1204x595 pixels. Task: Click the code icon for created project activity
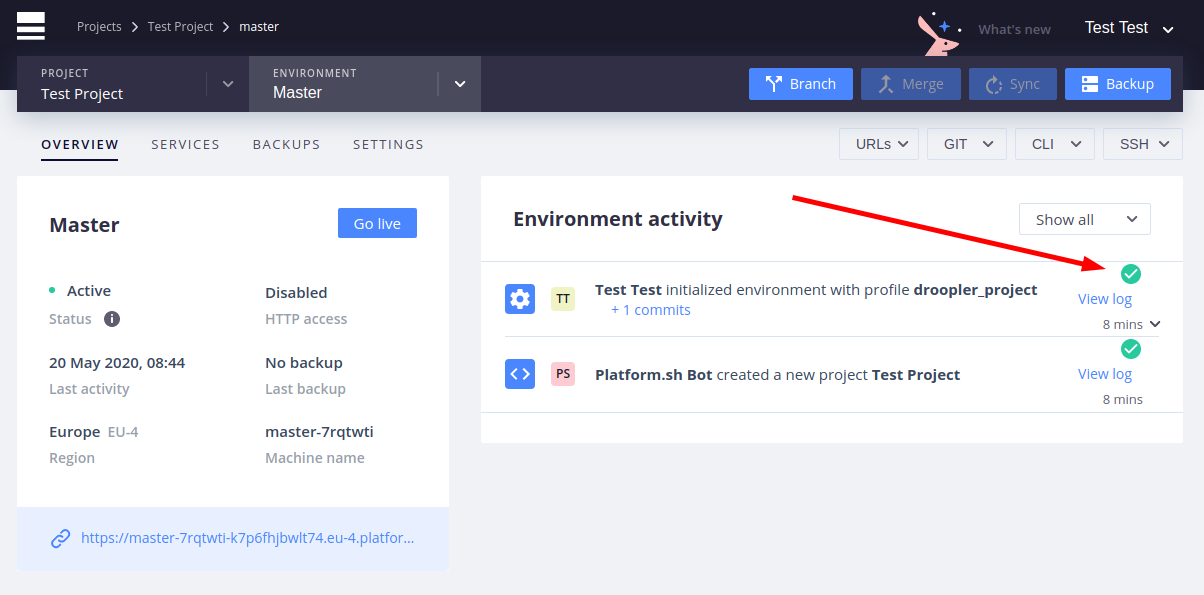point(520,374)
